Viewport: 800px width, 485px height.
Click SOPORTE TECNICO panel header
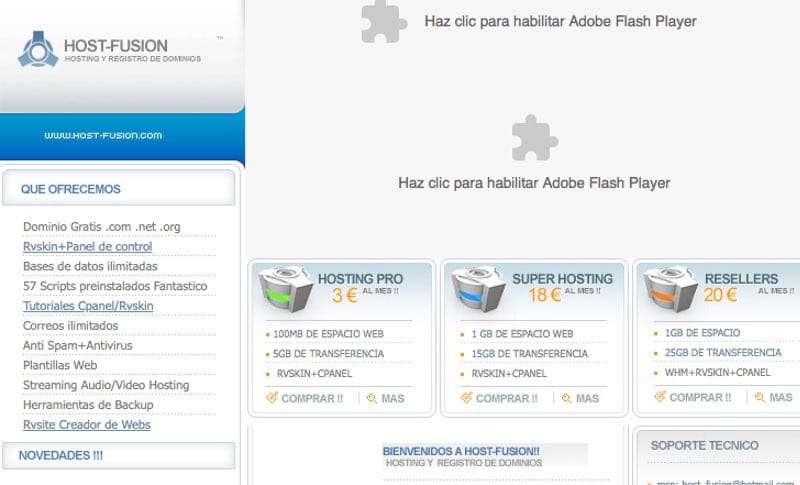tap(704, 446)
